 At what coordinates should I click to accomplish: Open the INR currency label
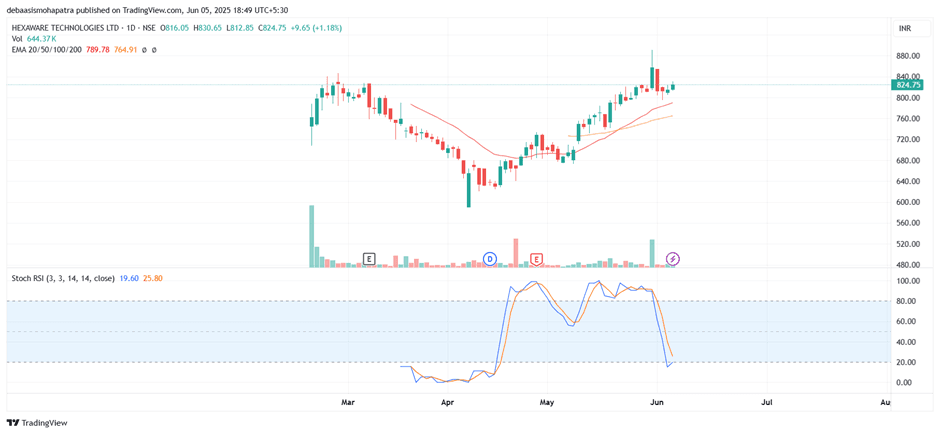click(904, 28)
